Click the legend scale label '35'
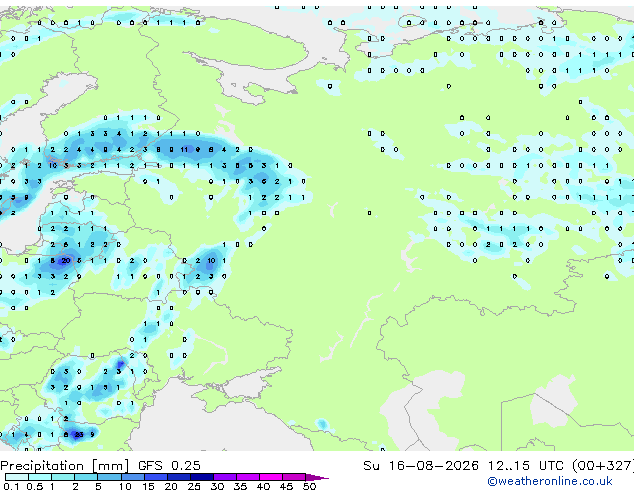This screenshot has width=634, height=490. tap(240, 486)
